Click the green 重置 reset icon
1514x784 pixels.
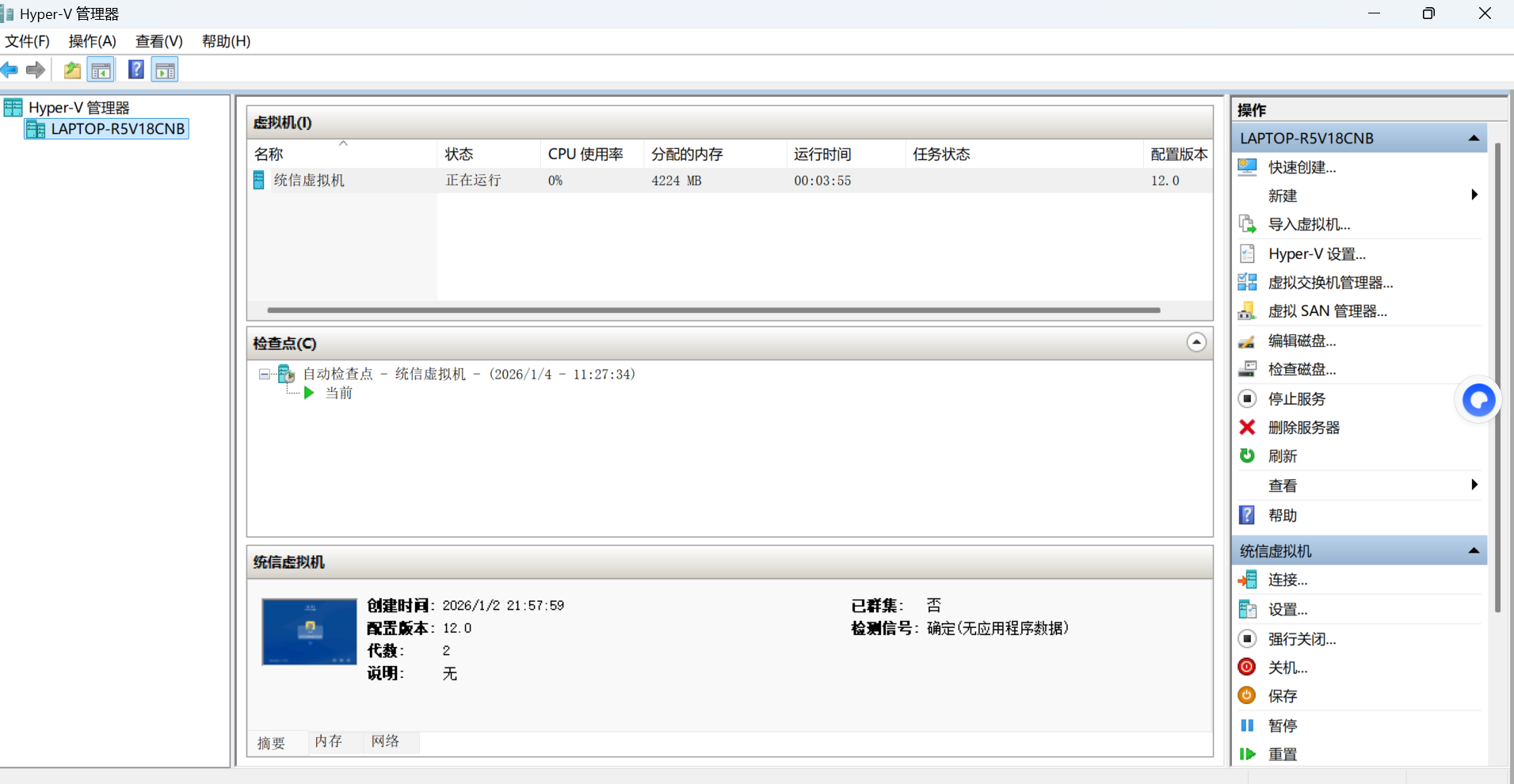(x=1247, y=754)
